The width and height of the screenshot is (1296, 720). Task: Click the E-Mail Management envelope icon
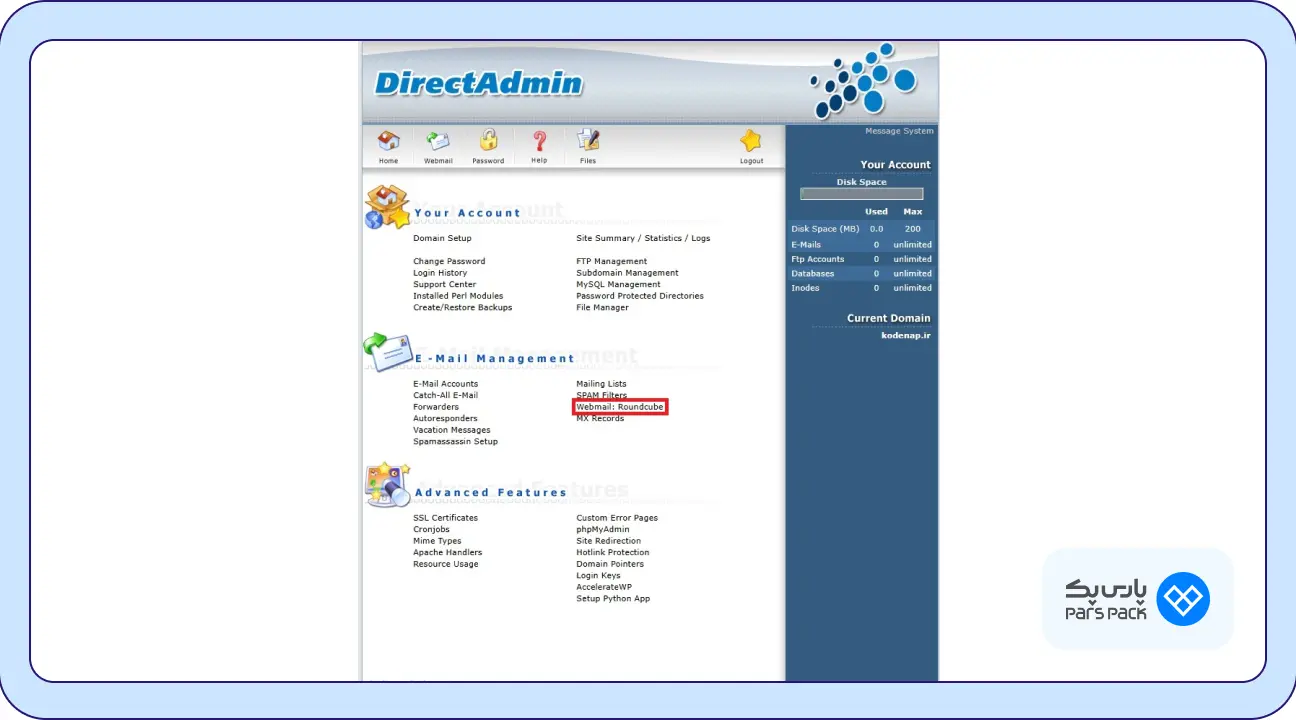388,351
